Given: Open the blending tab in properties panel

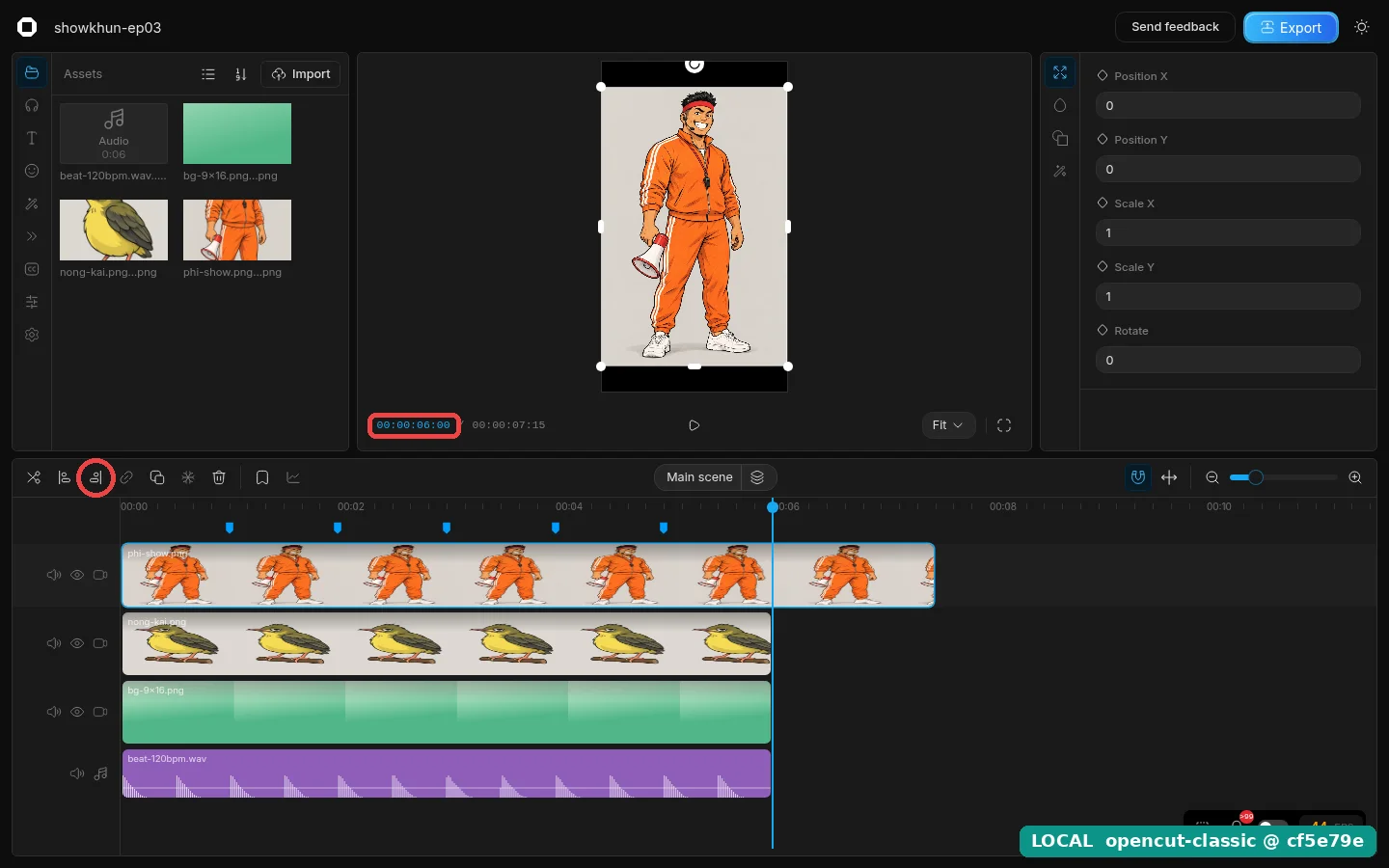Looking at the screenshot, I should tap(1060, 105).
